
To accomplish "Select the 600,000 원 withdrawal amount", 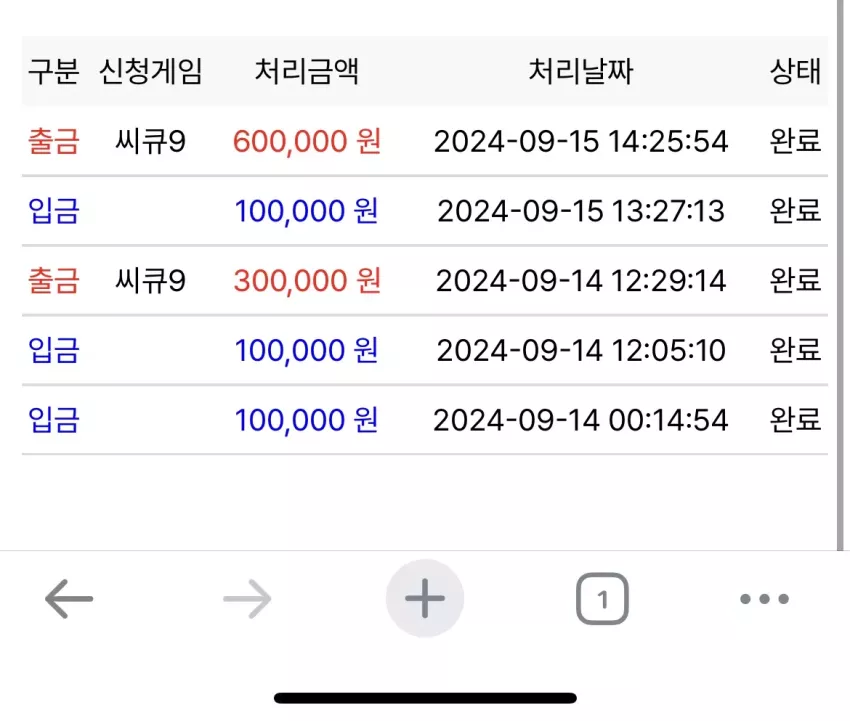I will pyautogui.click(x=307, y=141).
